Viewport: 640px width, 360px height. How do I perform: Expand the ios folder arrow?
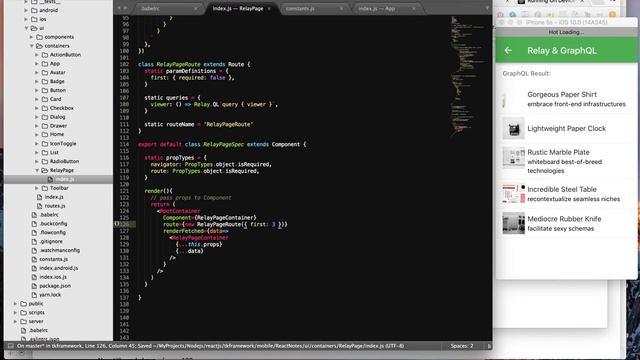[26, 19]
